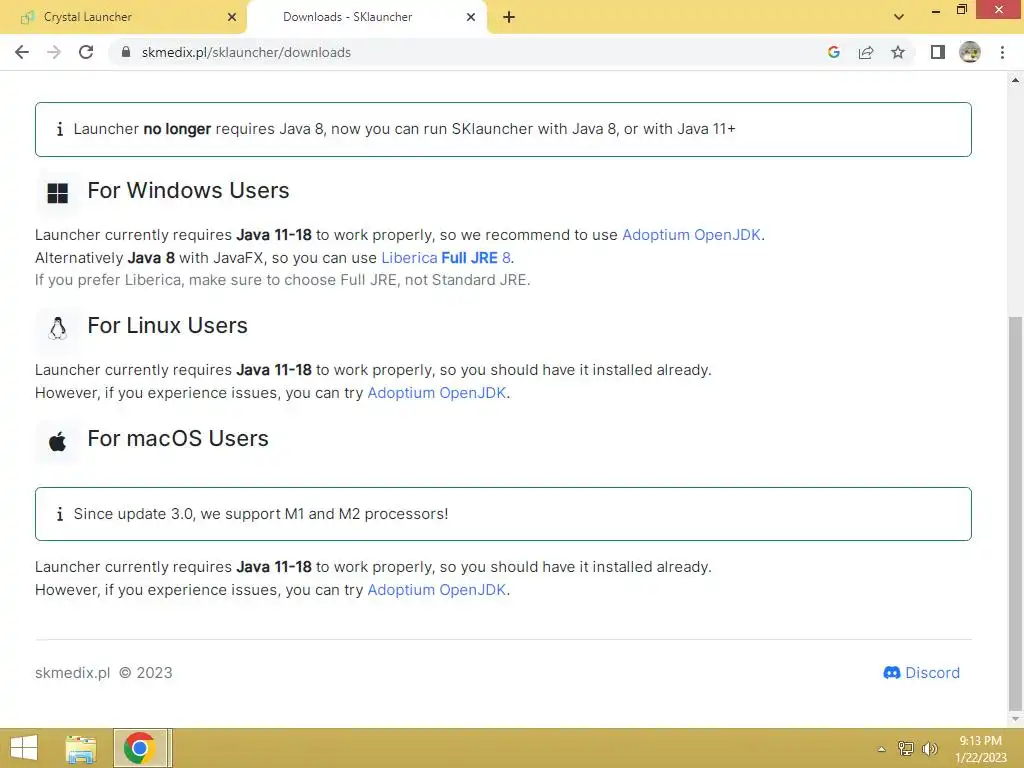Click the For Windows Users heading
Viewport: 1024px width, 768px height.
188,191
